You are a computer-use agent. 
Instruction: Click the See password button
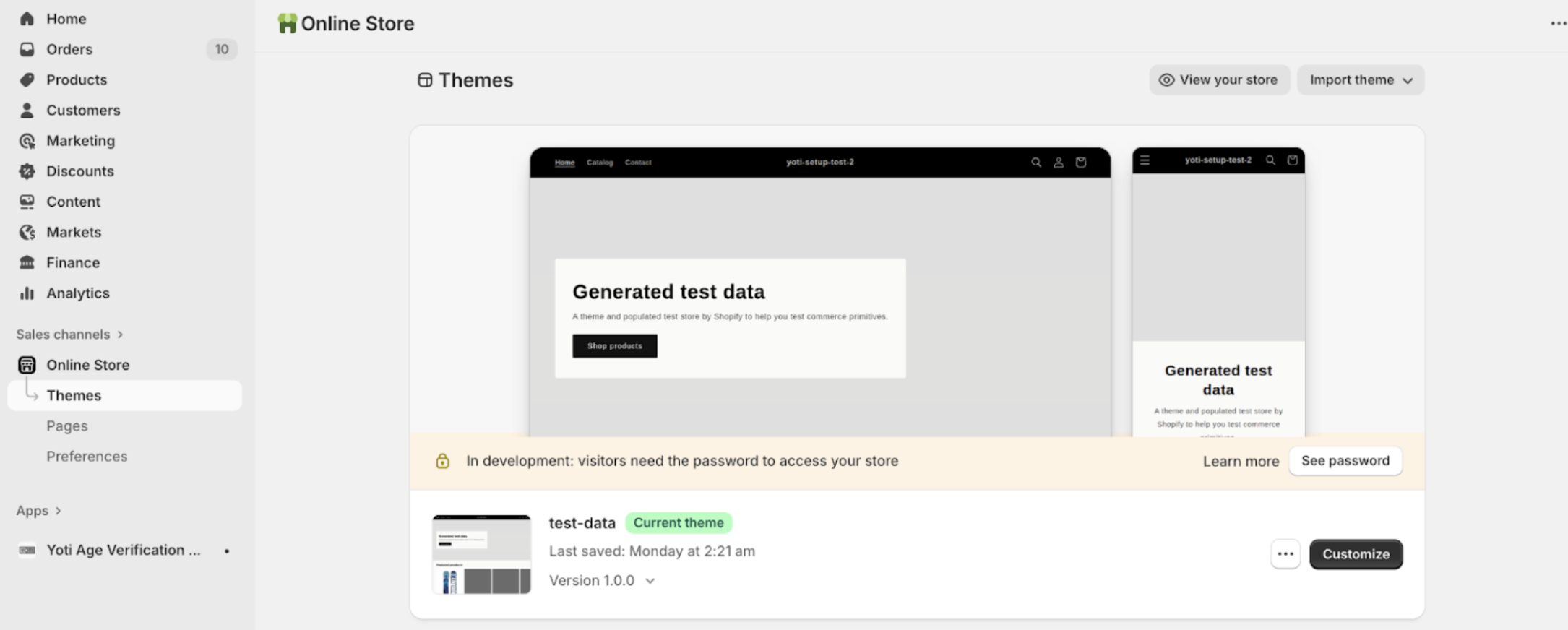(x=1345, y=461)
